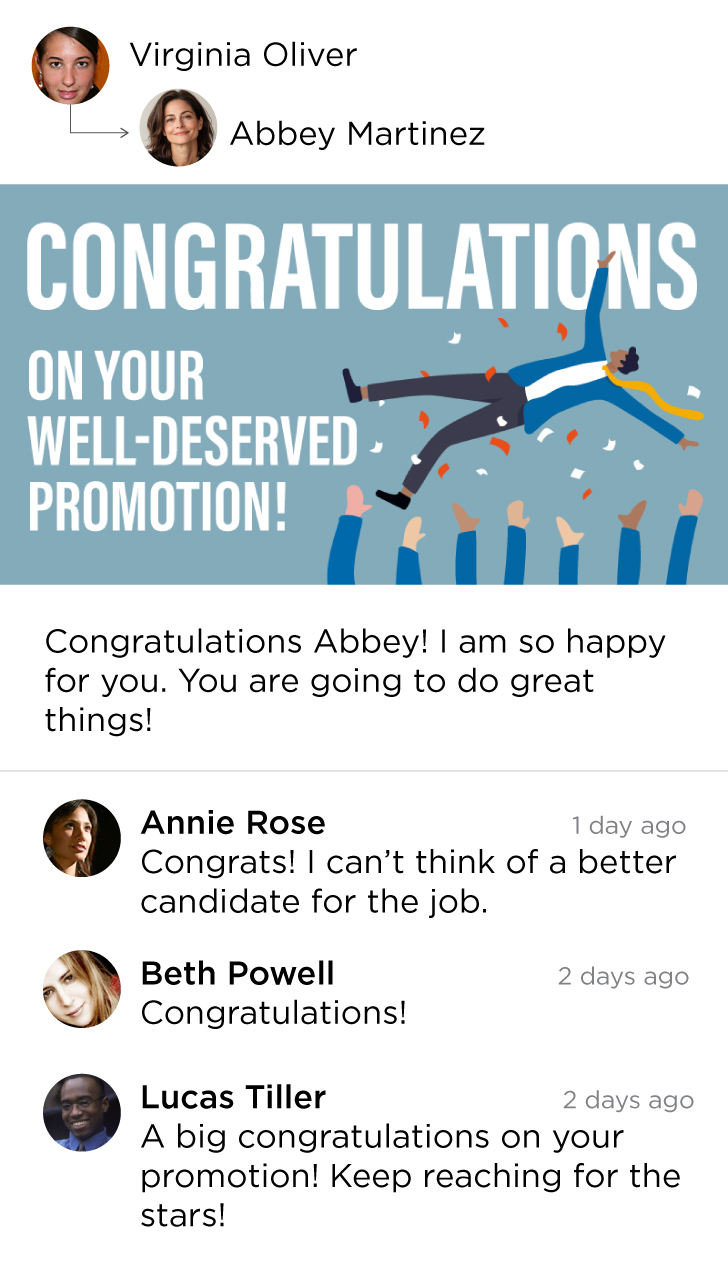Select the Lucas Tiller commenter name
This screenshot has height=1277, width=728.
coord(233,1097)
